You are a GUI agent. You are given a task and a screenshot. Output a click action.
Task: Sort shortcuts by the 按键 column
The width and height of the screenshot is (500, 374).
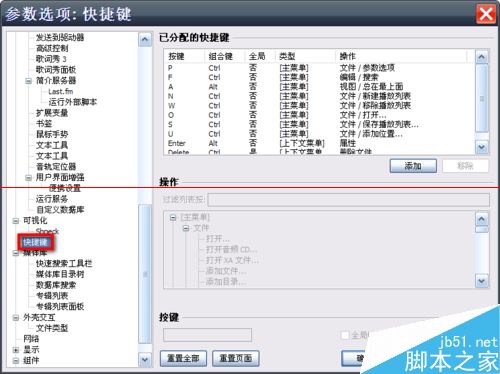coord(184,56)
